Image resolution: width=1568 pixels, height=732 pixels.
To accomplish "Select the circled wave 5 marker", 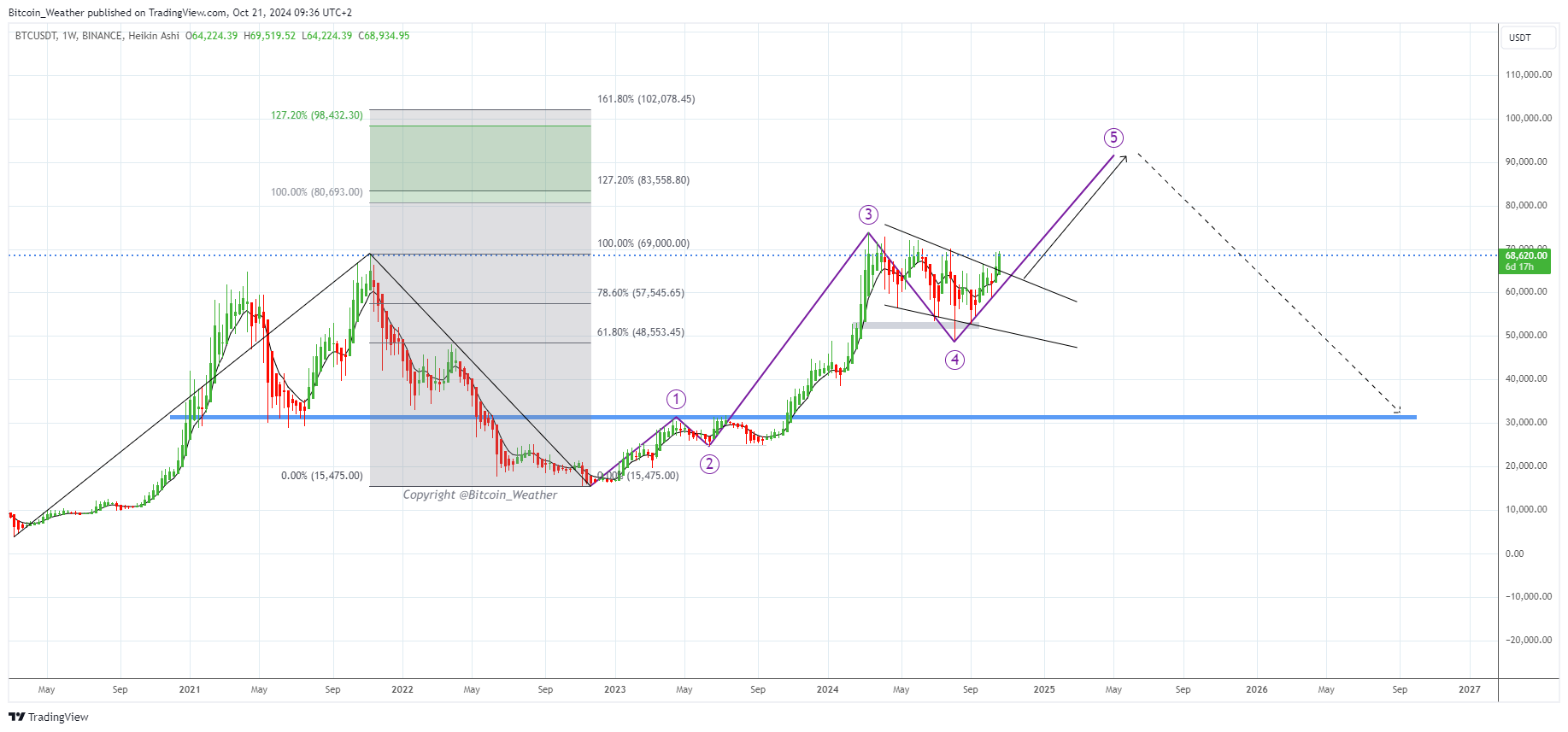I will [1113, 138].
